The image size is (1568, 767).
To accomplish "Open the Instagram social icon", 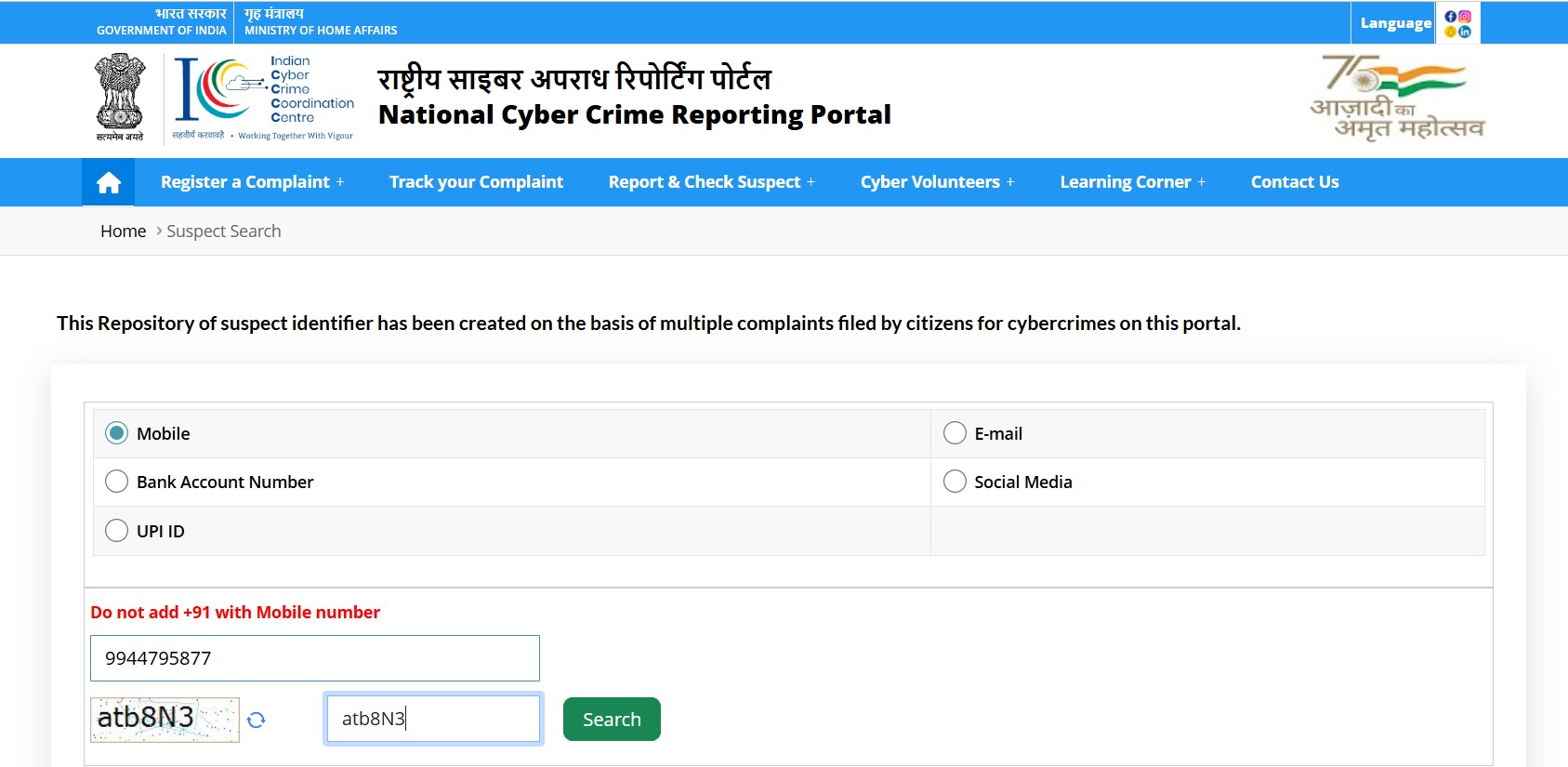I will (x=1465, y=17).
